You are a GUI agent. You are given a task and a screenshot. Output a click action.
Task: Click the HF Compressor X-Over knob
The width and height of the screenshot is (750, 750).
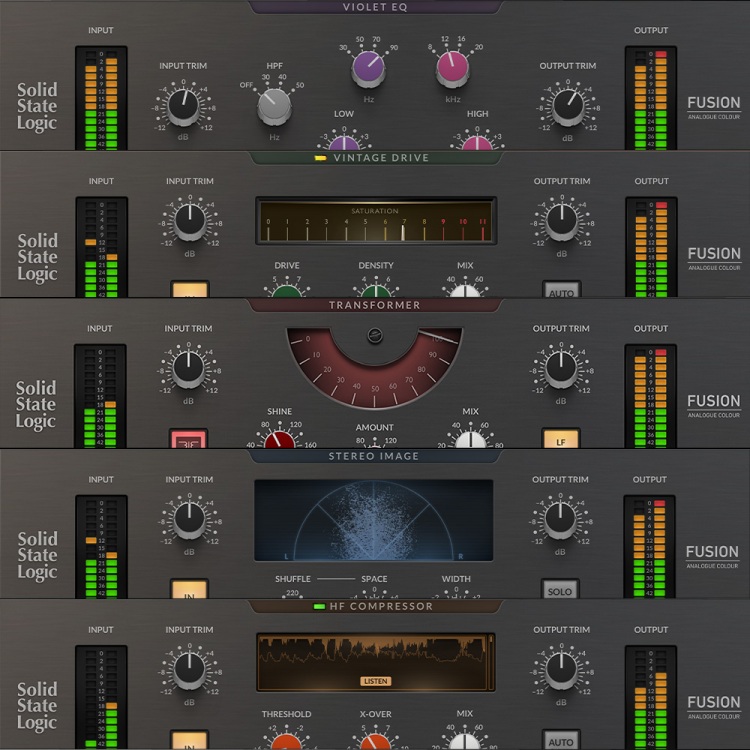(375, 740)
